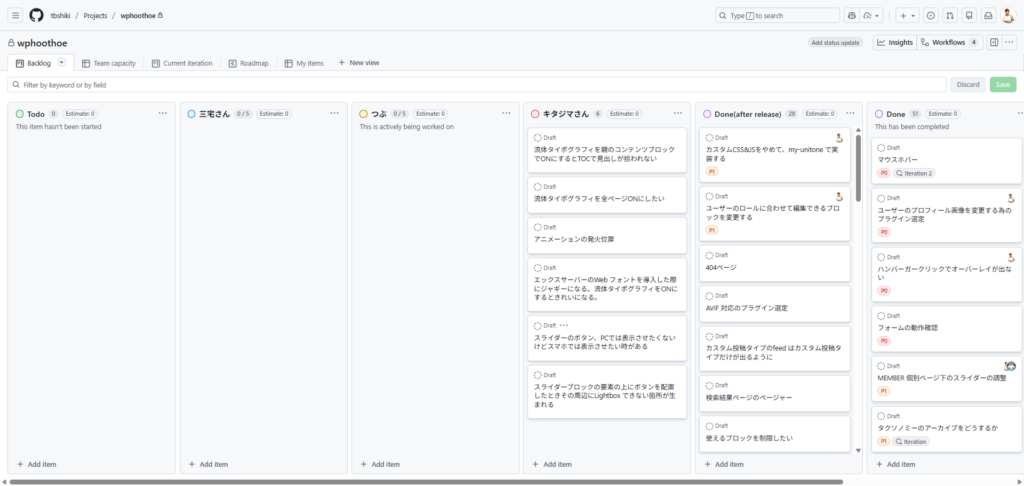Open the create new plus dropdown
The width and height of the screenshot is (1024, 486).
click(x=907, y=15)
